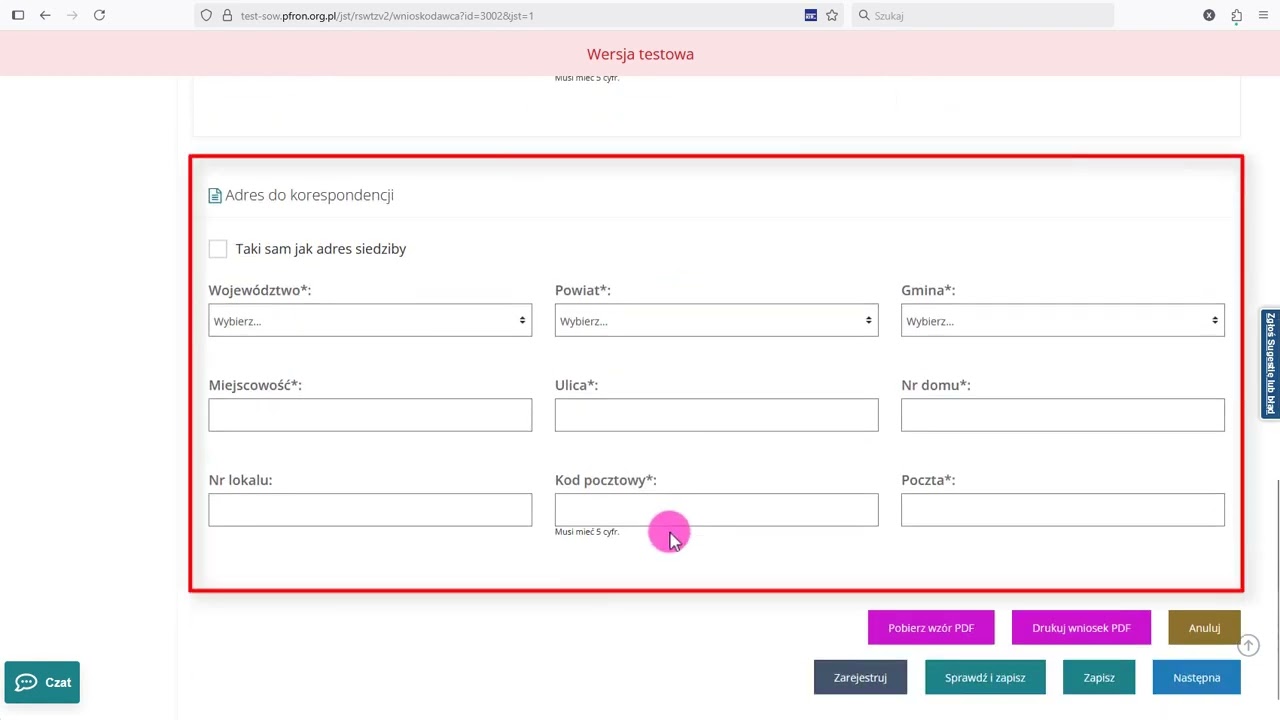Open the Powiat select list
The height and width of the screenshot is (720, 1280).
[x=716, y=321]
